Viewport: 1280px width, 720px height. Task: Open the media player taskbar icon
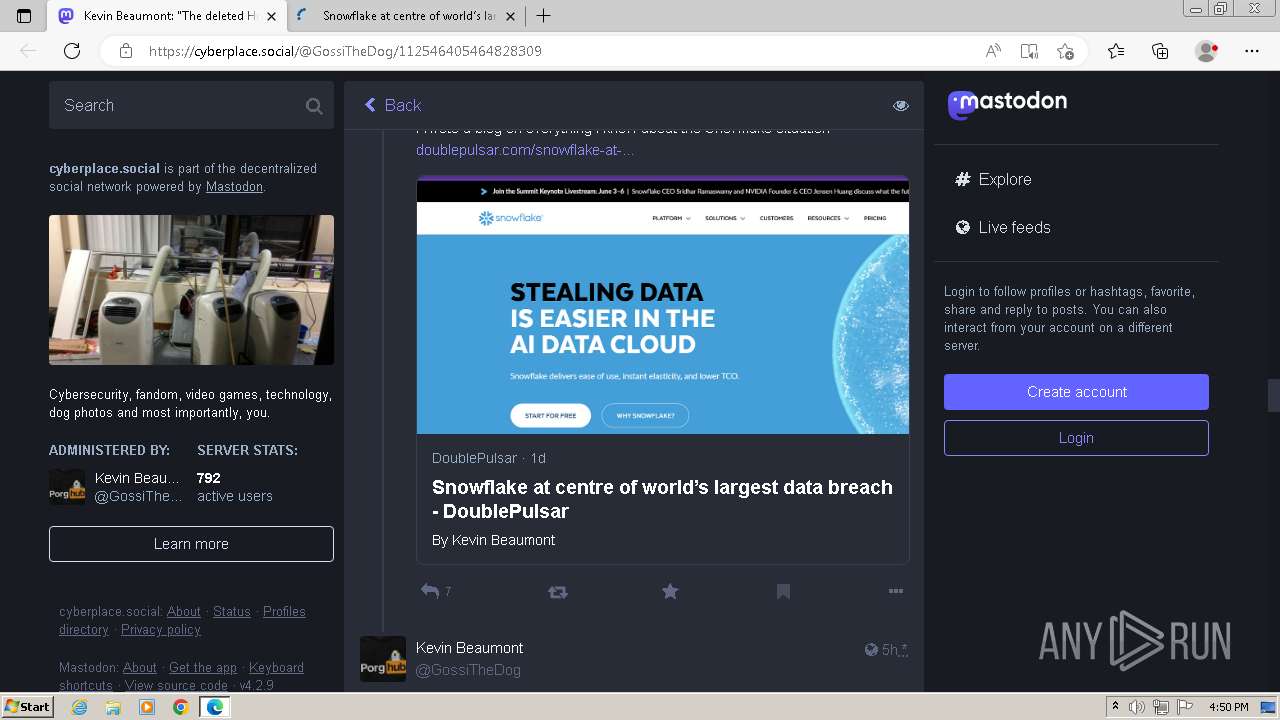point(147,707)
